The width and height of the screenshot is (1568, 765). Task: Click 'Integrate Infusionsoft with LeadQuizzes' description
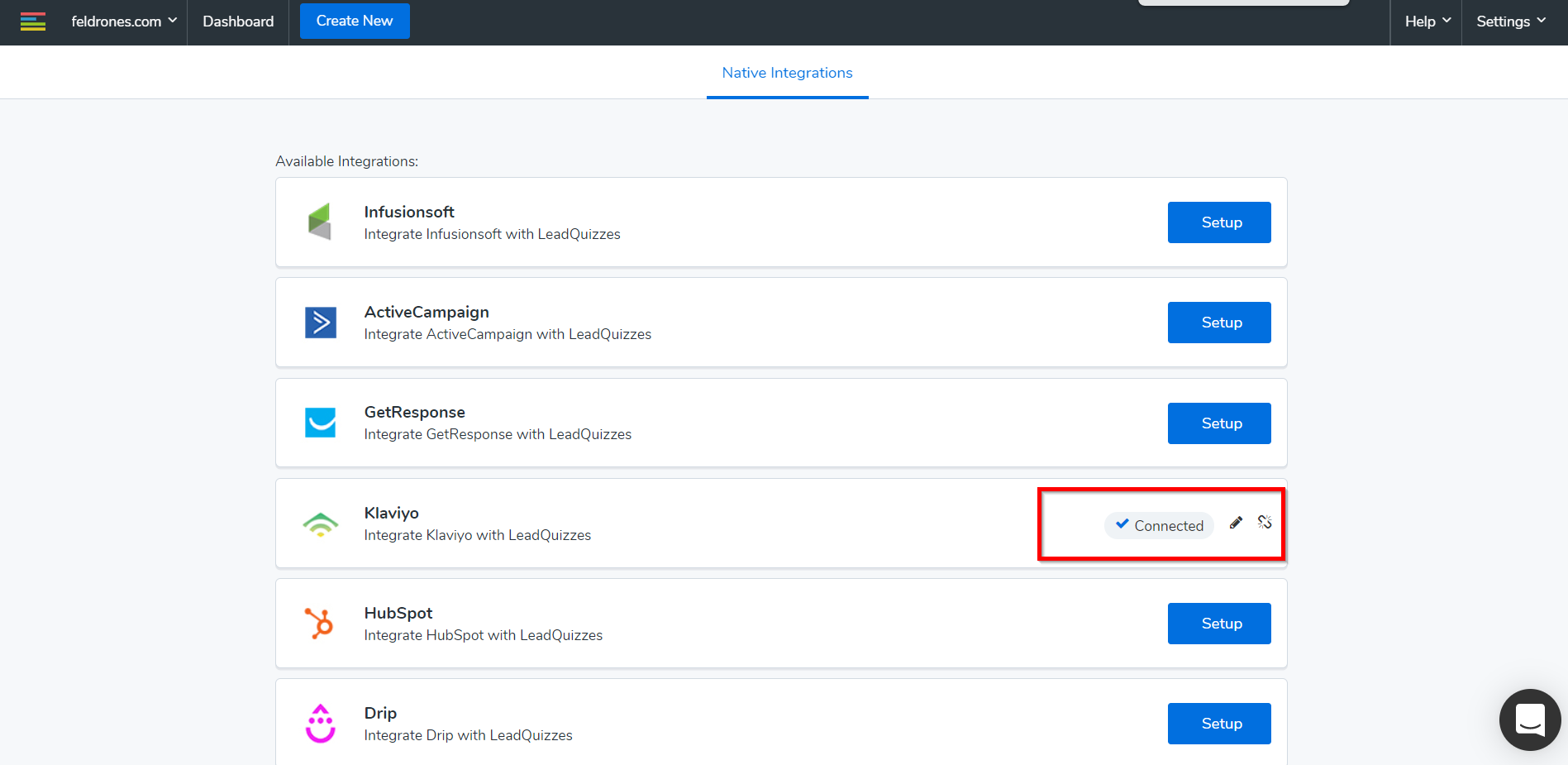(x=492, y=234)
